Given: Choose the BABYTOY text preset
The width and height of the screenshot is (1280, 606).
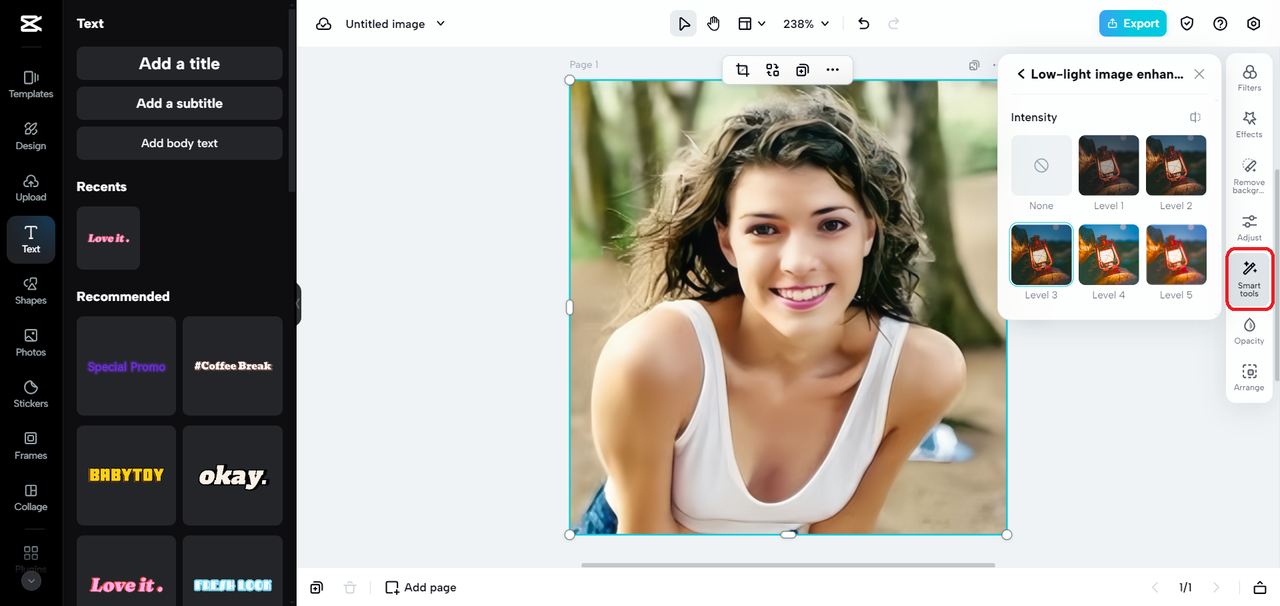Looking at the screenshot, I should [126, 475].
